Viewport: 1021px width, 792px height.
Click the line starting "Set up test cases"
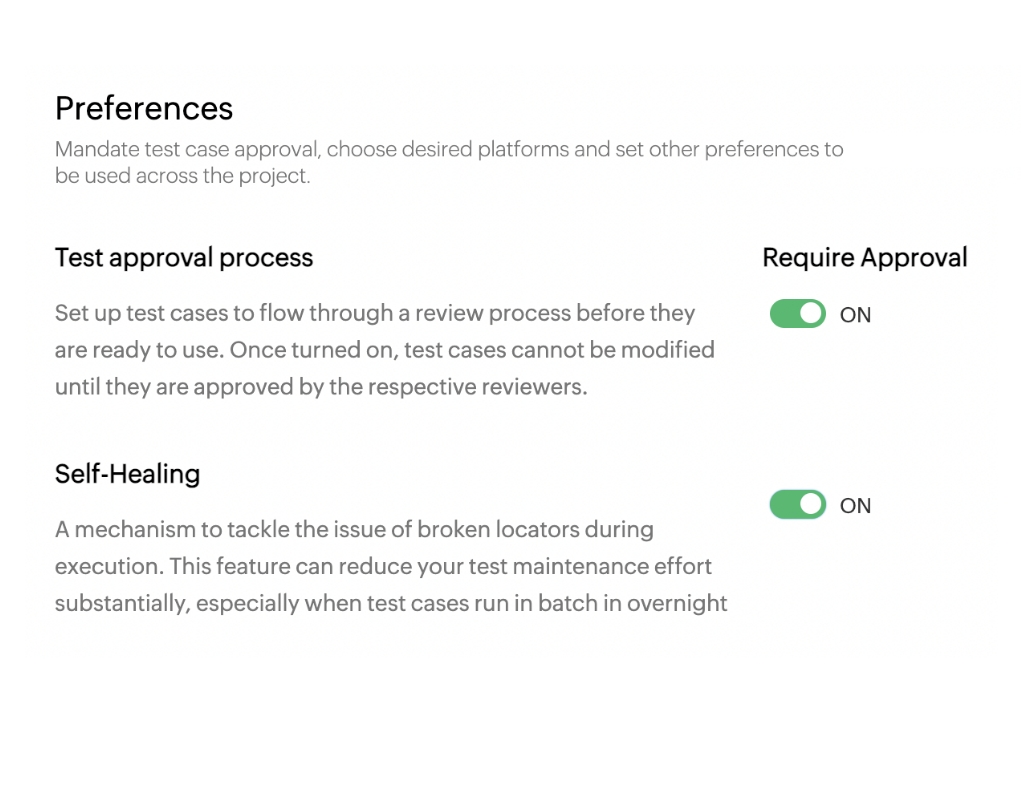coord(374,313)
